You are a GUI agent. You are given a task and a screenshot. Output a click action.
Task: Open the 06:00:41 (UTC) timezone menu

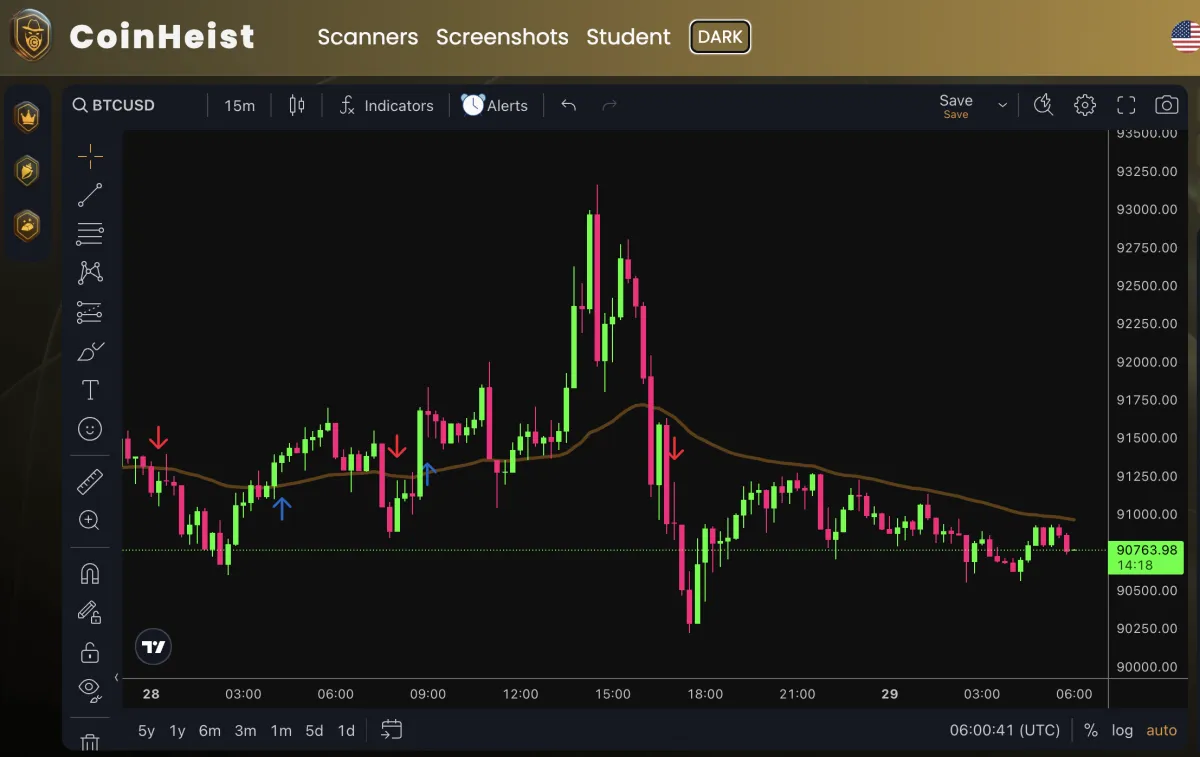pyautogui.click(x=1004, y=730)
